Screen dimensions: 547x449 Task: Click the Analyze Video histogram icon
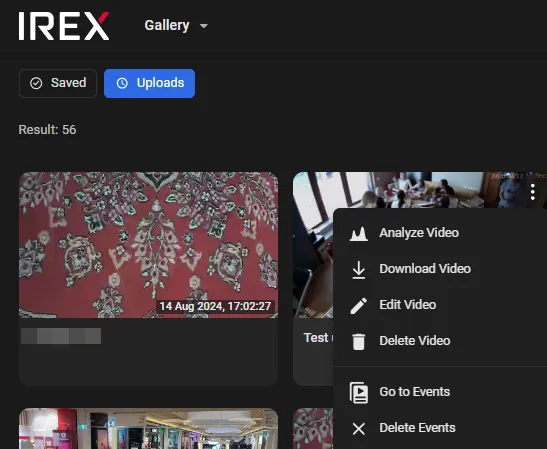coord(359,234)
